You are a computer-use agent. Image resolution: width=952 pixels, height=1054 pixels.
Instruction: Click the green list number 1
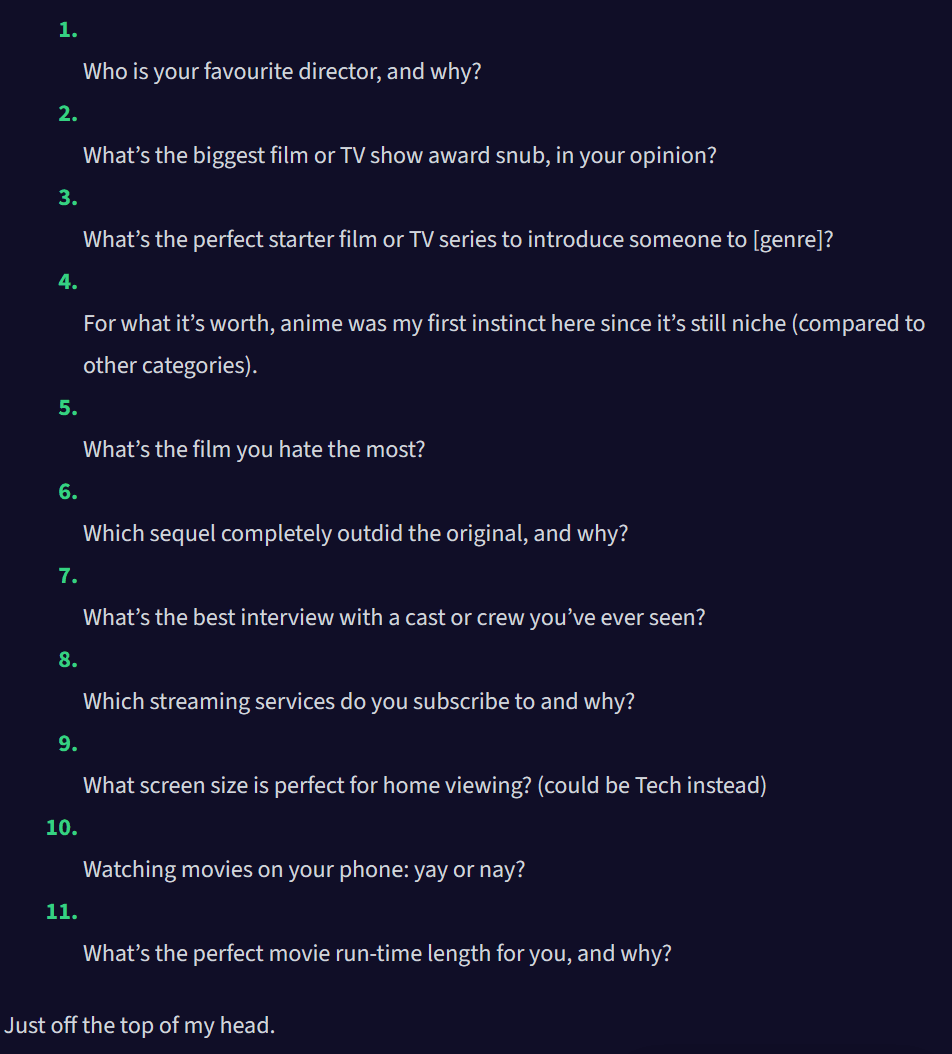click(x=68, y=30)
